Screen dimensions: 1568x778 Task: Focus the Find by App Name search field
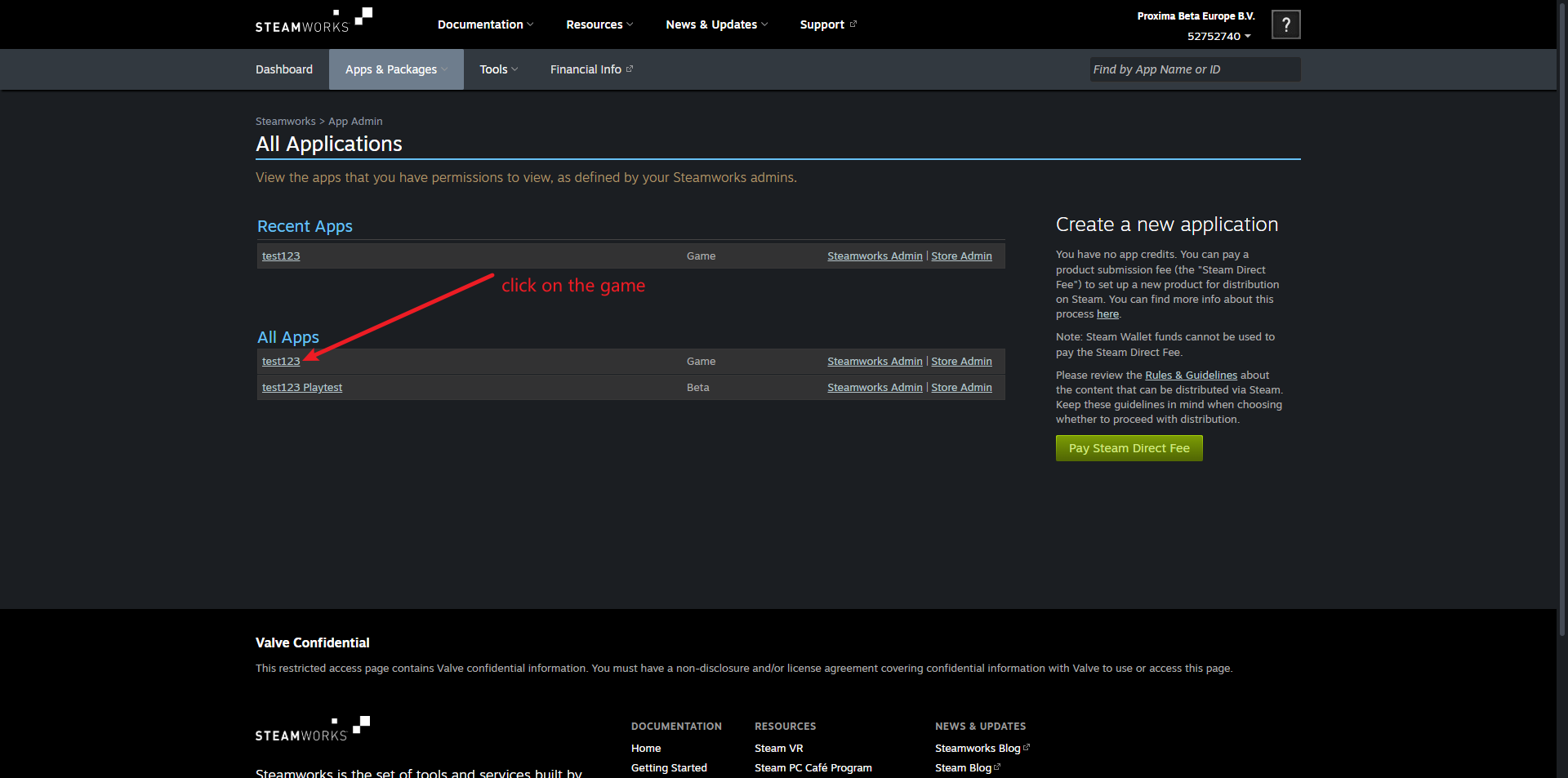[x=1194, y=69]
